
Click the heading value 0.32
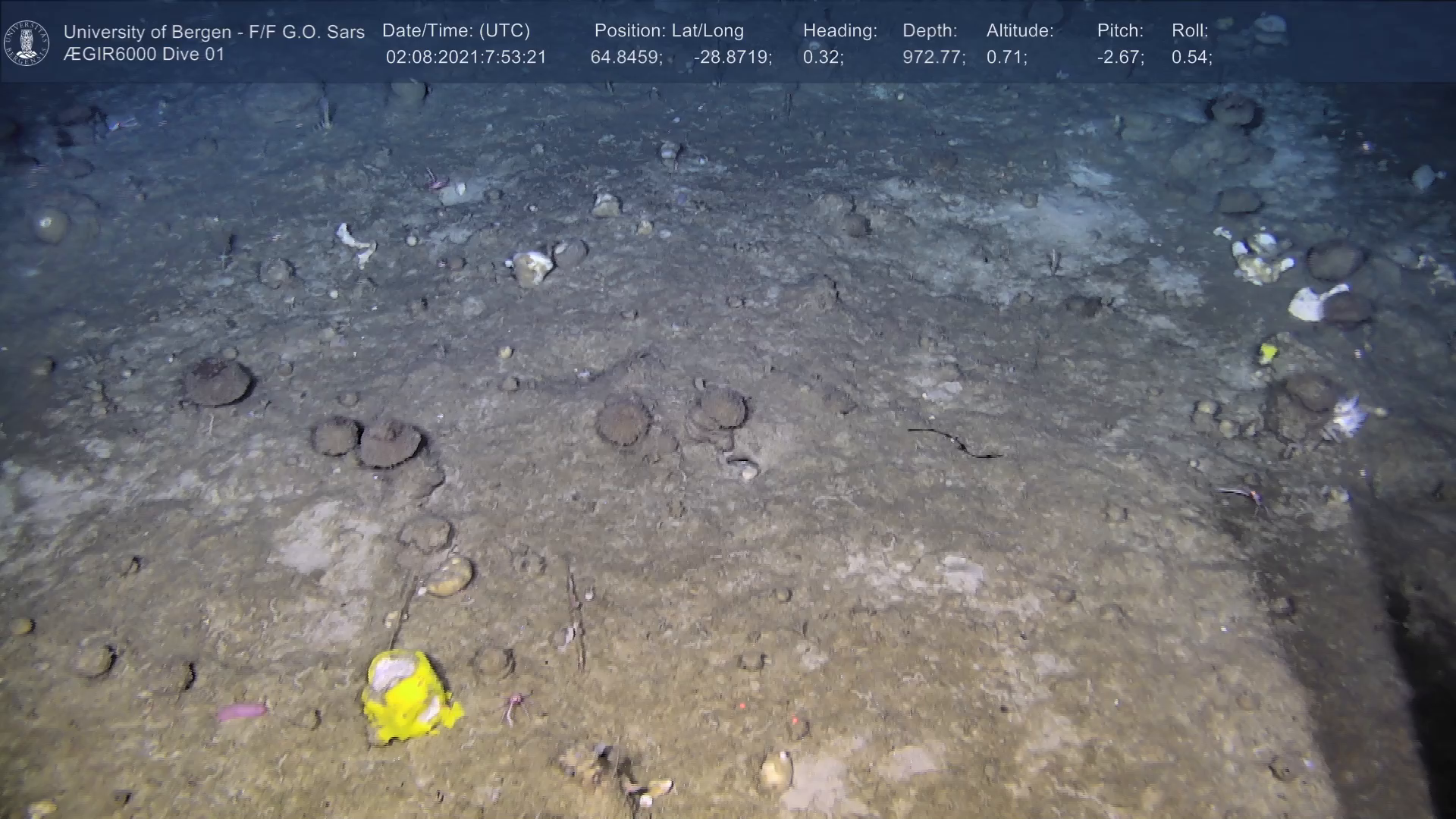click(822, 58)
